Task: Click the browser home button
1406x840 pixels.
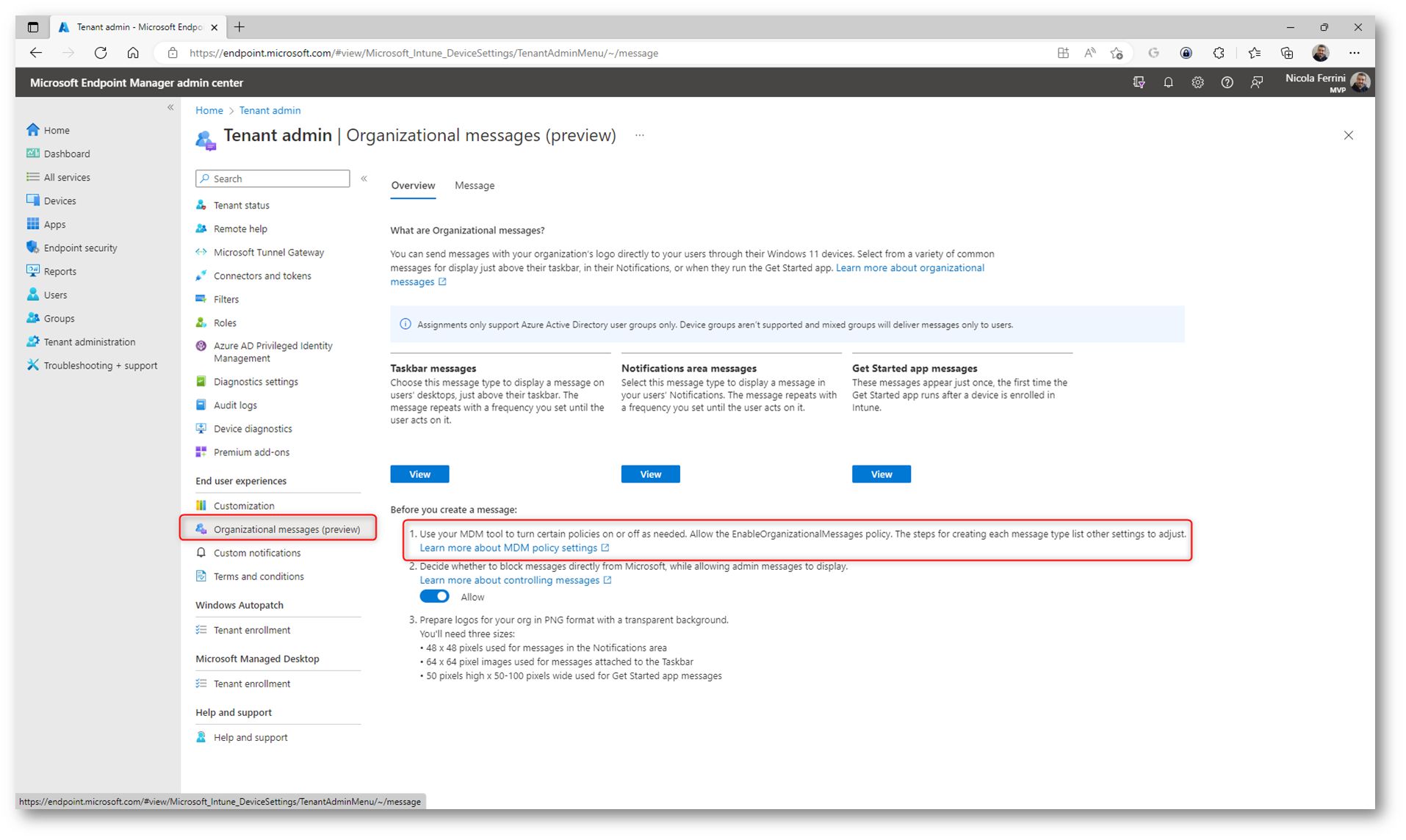Action: (x=133, y=53)
